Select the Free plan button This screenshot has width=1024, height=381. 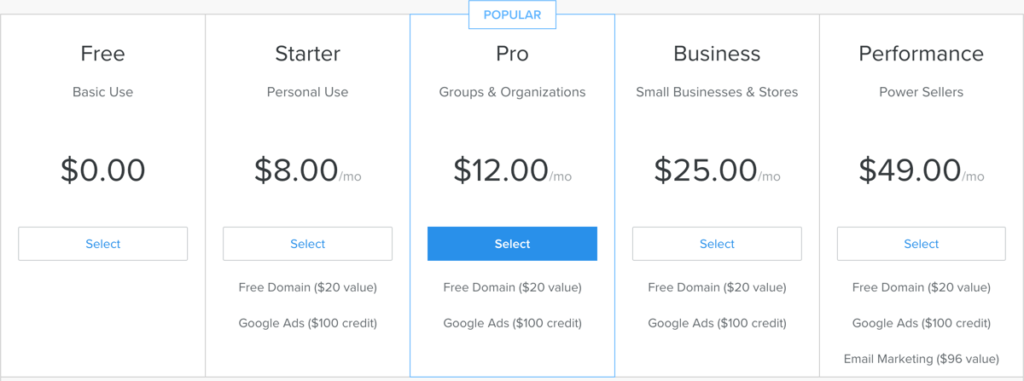tap(103, 244)
